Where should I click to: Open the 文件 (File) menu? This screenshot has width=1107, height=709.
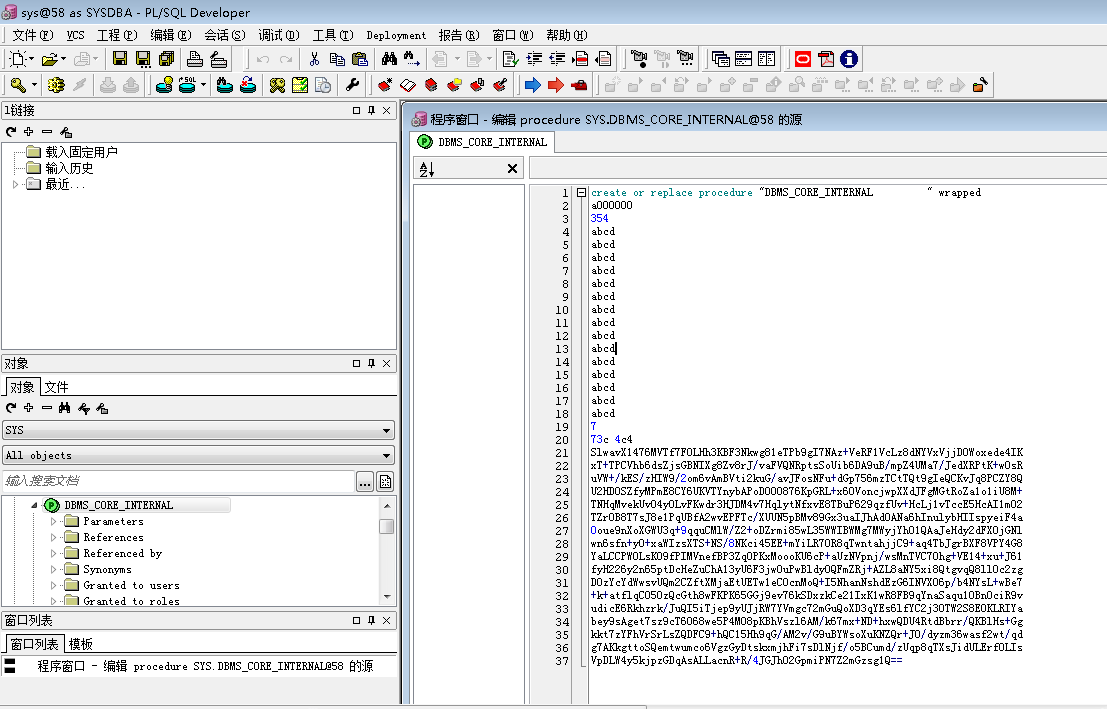coord(32,35)
